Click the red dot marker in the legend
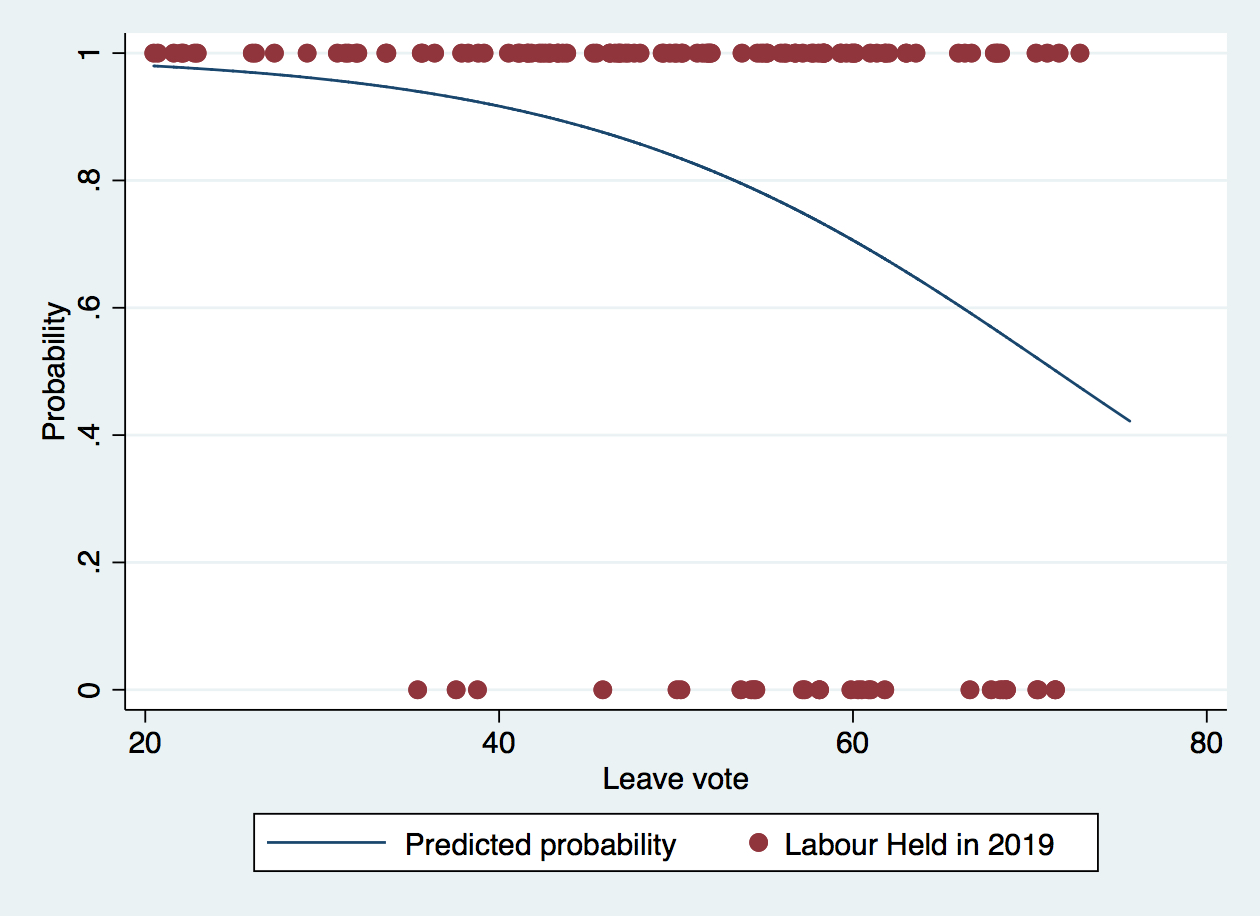Screen dimensions: 1260x916 tap(759, 844)
